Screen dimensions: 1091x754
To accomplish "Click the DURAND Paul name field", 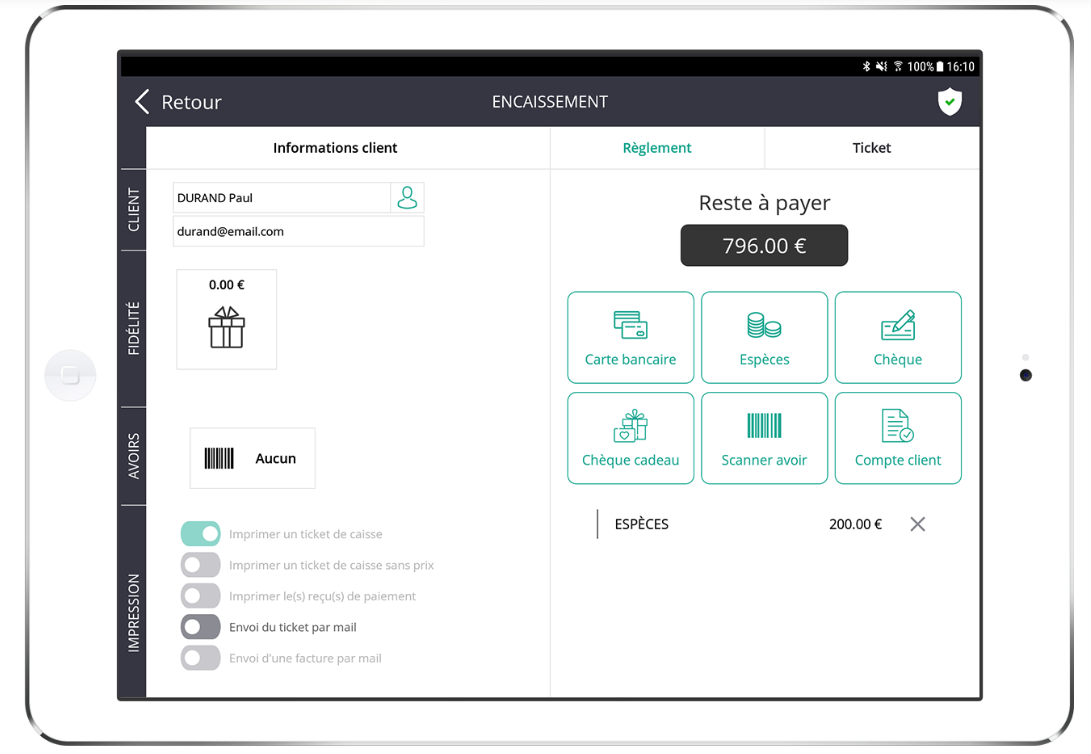I will coord(282,198).
